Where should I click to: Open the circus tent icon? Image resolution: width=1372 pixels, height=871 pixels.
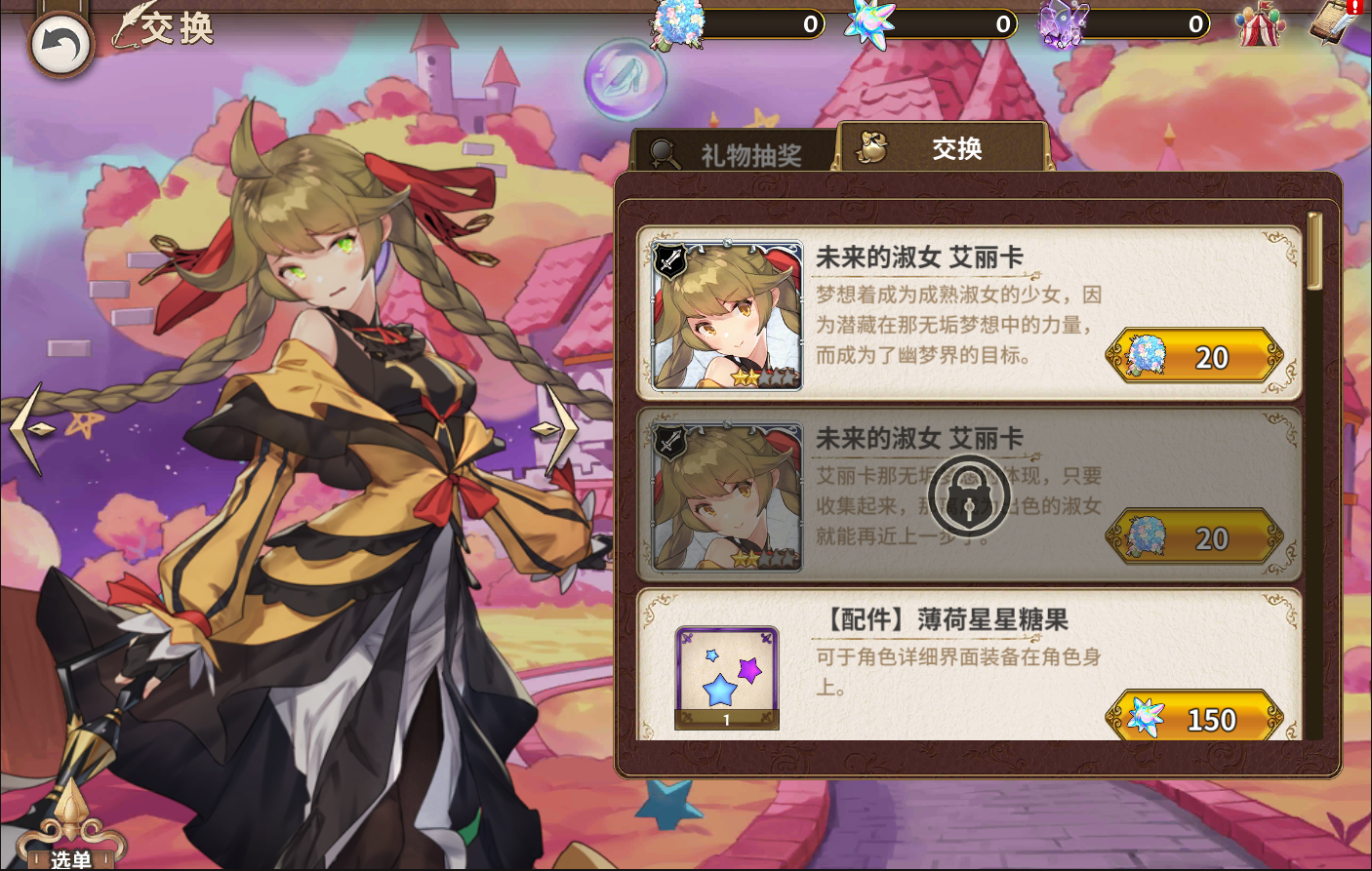(1260, 24)
